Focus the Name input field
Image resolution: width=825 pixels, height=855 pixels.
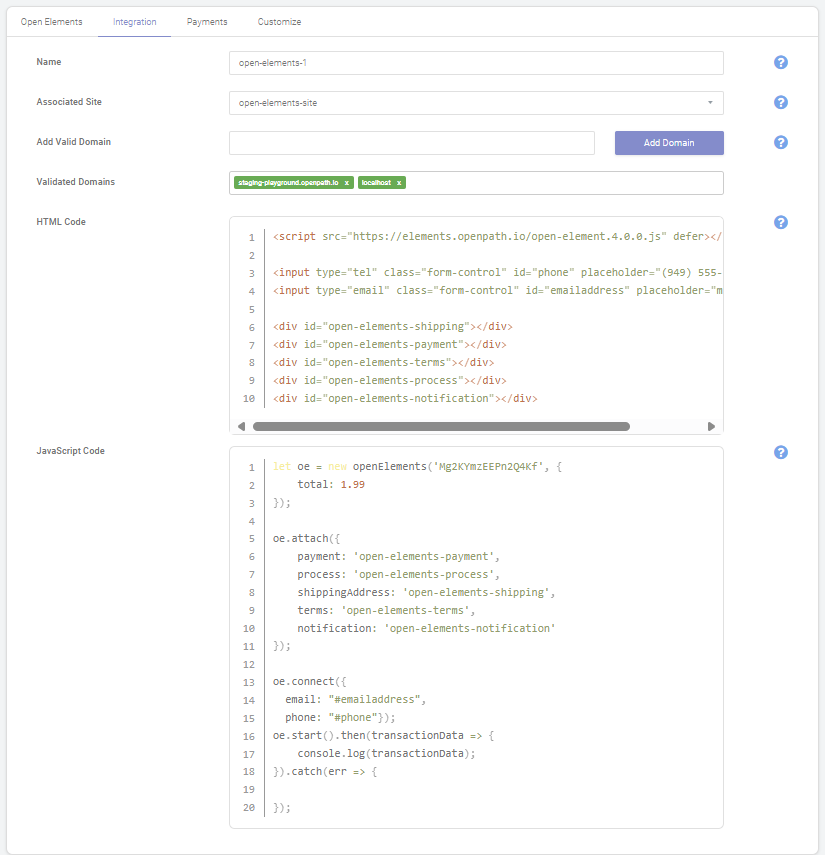[476, 63]
